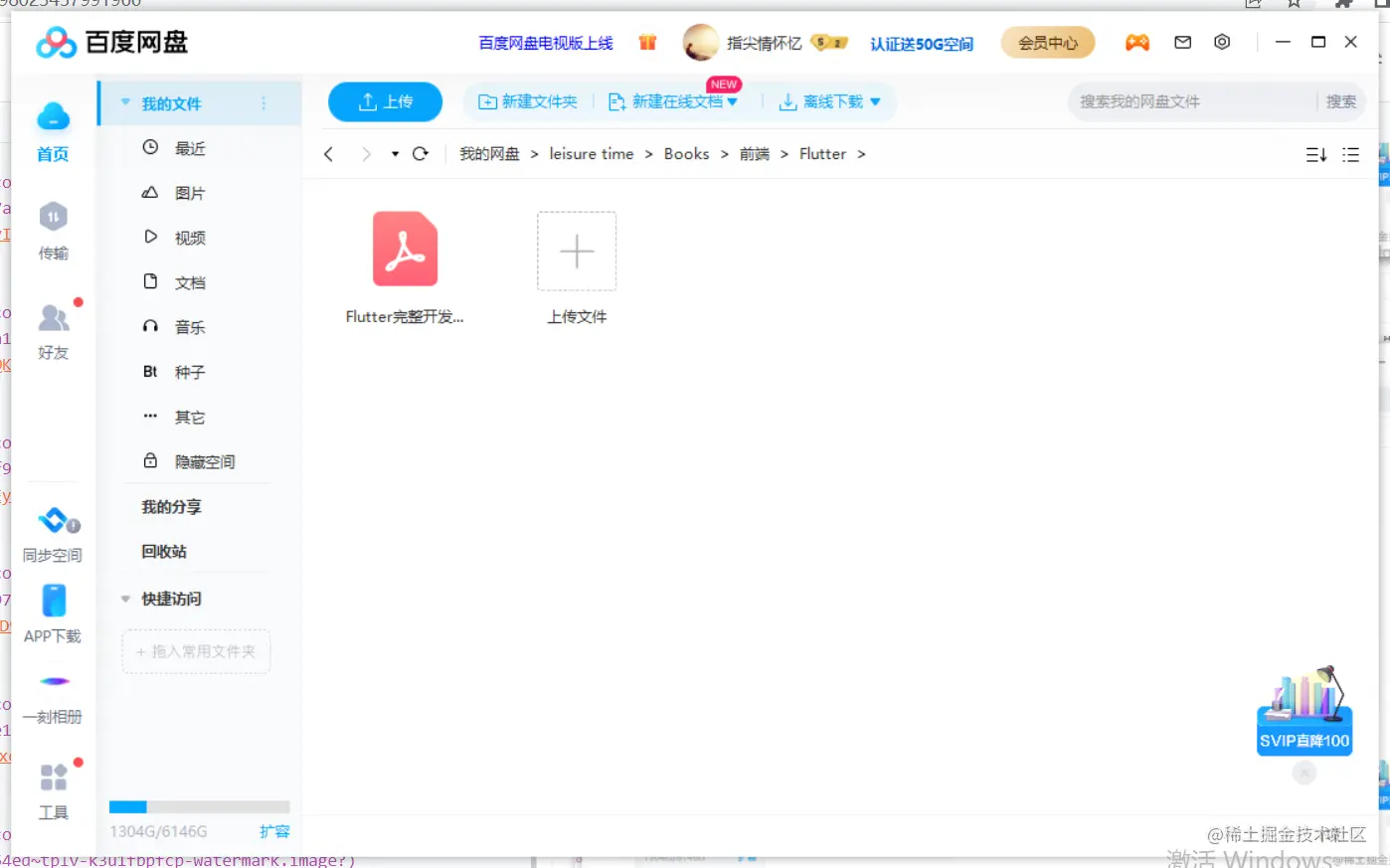Open 我的分享 shares
Image resolution: width=1390 pixels, height=868 pixels.
pos(171,507)
